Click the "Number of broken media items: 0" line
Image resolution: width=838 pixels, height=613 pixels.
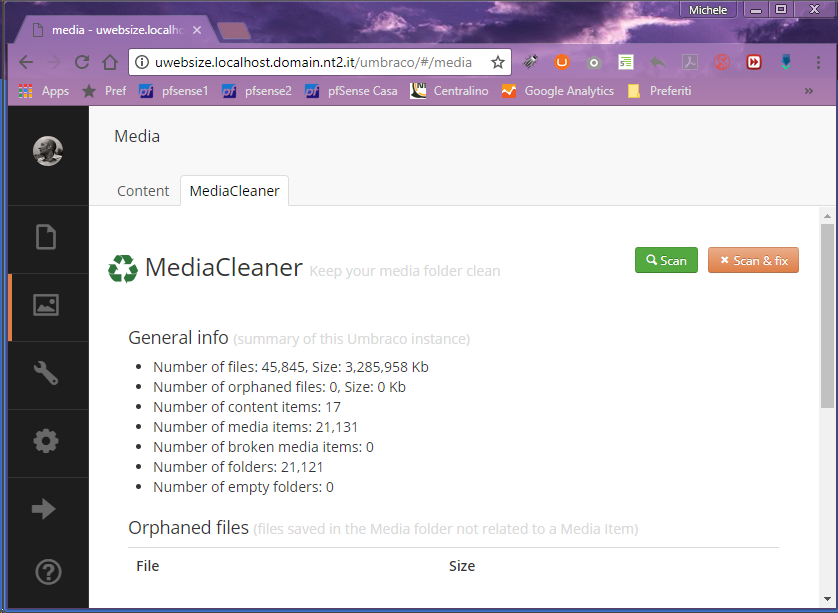pos(263,447)
